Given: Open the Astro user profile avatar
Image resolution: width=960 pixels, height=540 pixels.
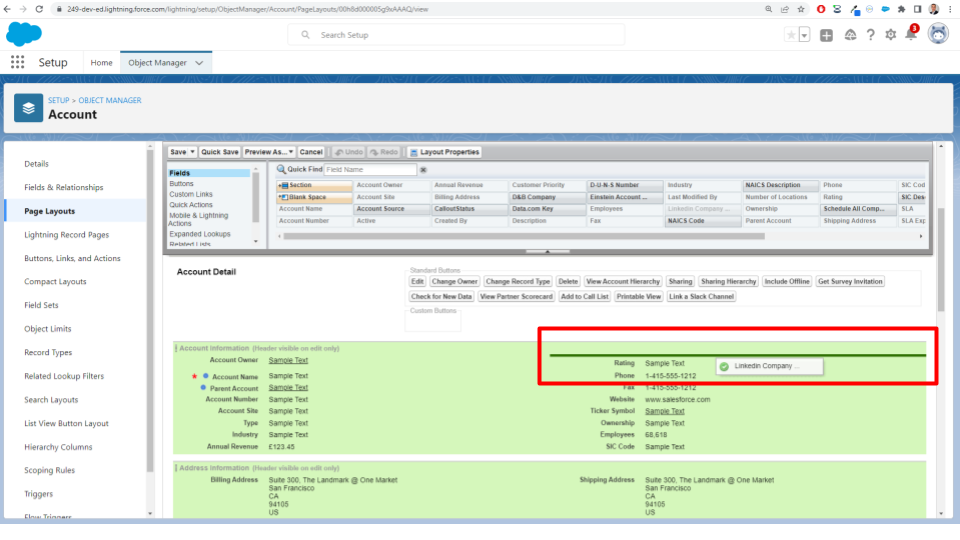Looking at the screenshot, I should coord(938,34).
